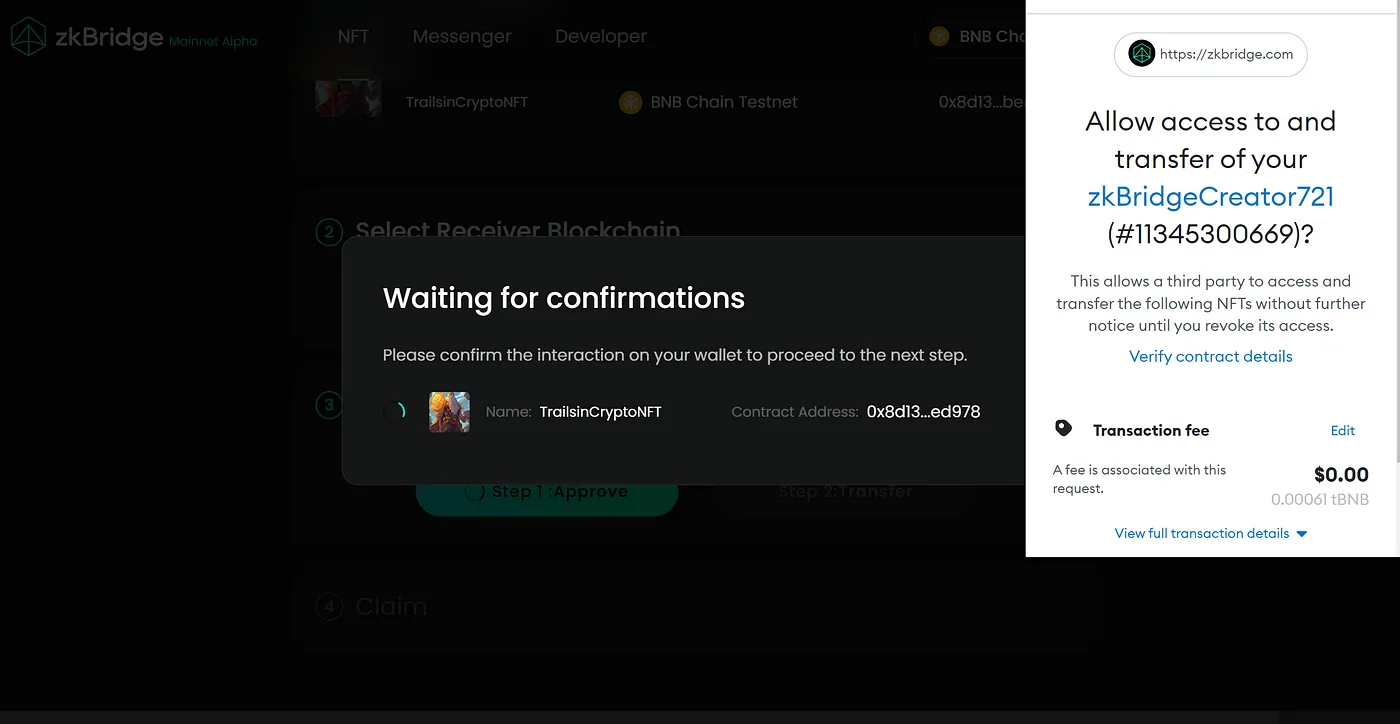1400x724 pixels.
Task: Open the NFT menu item
Action: (353, 37)
